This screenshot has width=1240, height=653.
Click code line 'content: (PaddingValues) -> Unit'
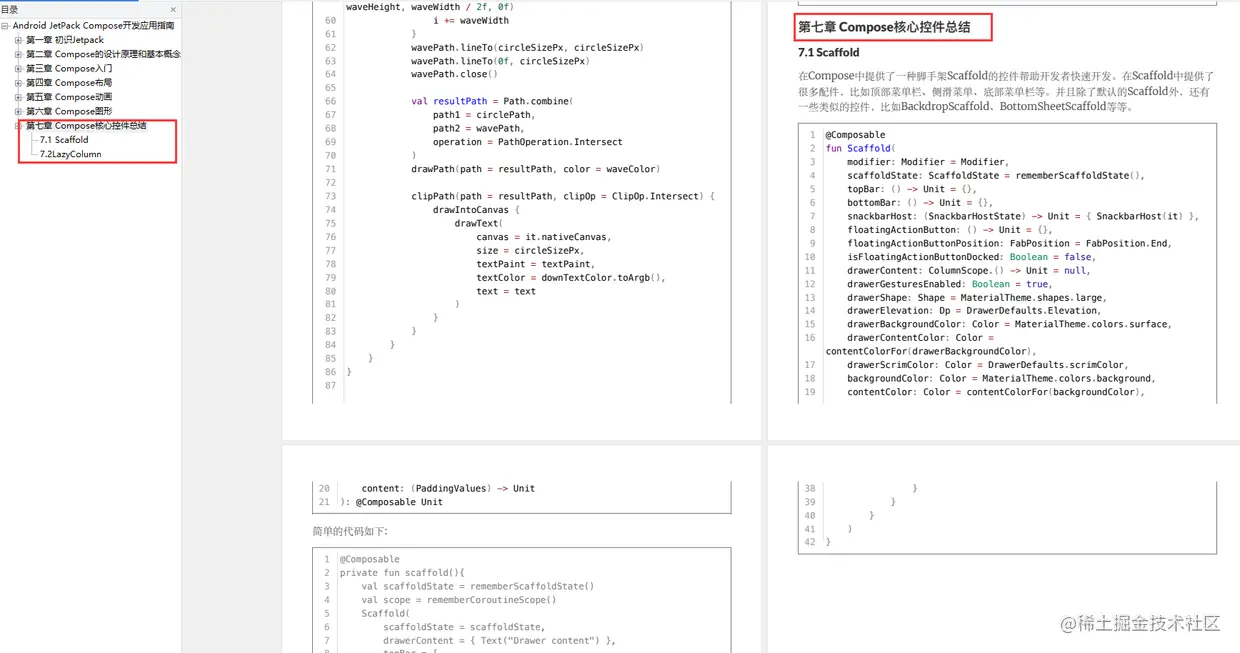click(x=448, y=489)
